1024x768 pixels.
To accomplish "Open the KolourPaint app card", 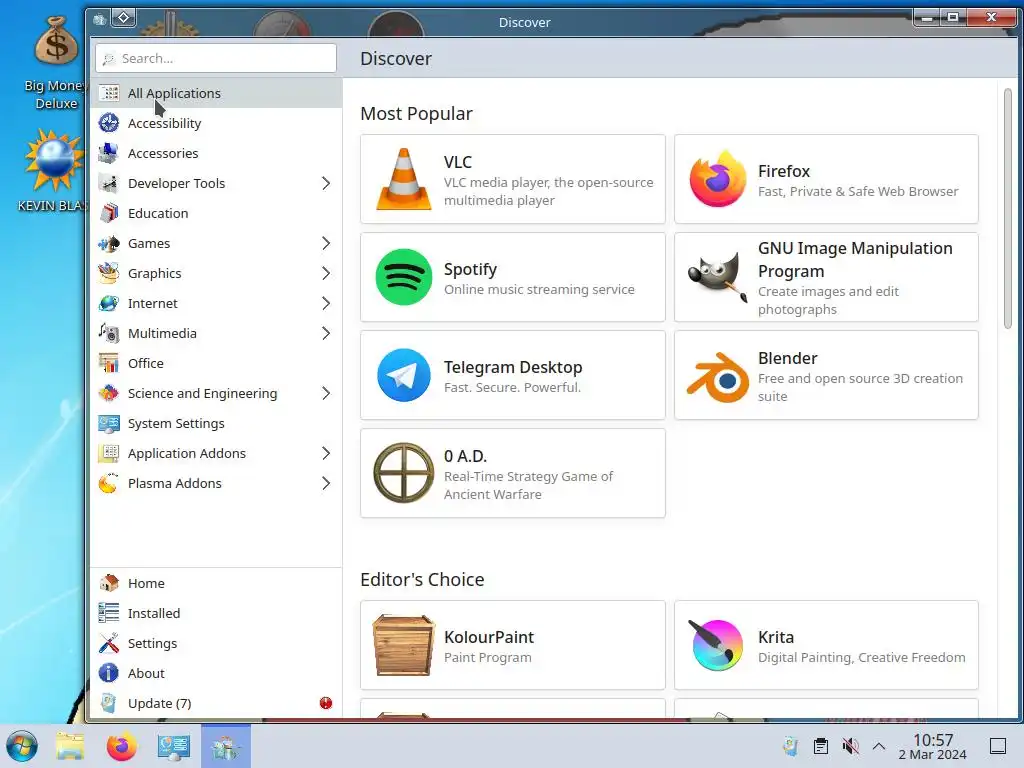I will coord(513,645).
